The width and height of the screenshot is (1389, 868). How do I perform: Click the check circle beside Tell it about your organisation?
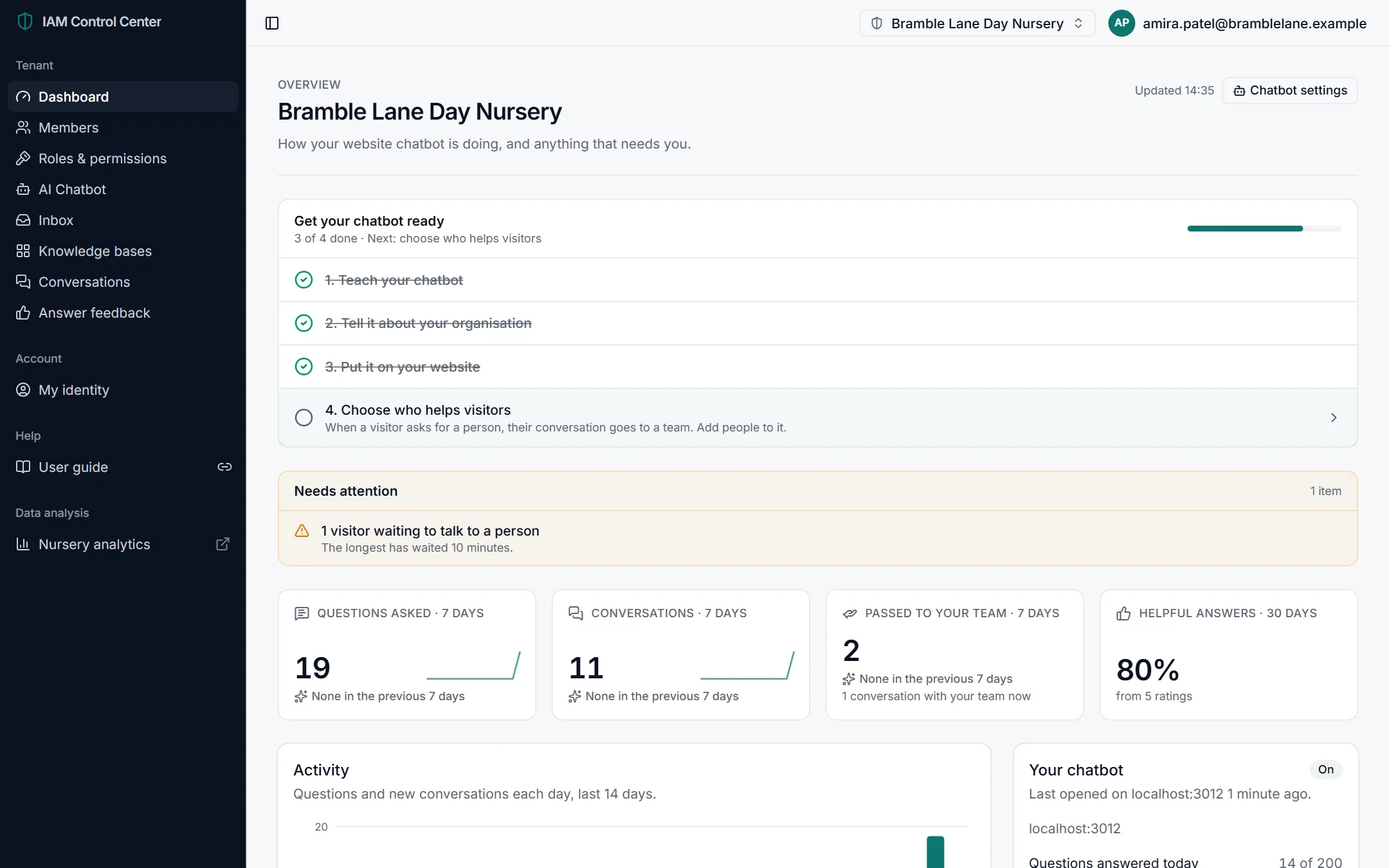(x=304, y=323)
